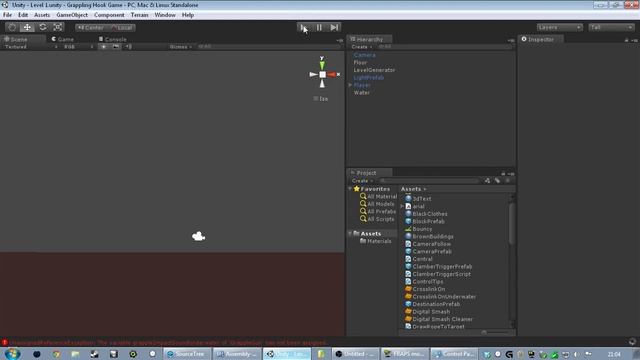Expand the Player object in Hierarchy
The width and height of the screenshot is (640, 360).
click(350, 85)
